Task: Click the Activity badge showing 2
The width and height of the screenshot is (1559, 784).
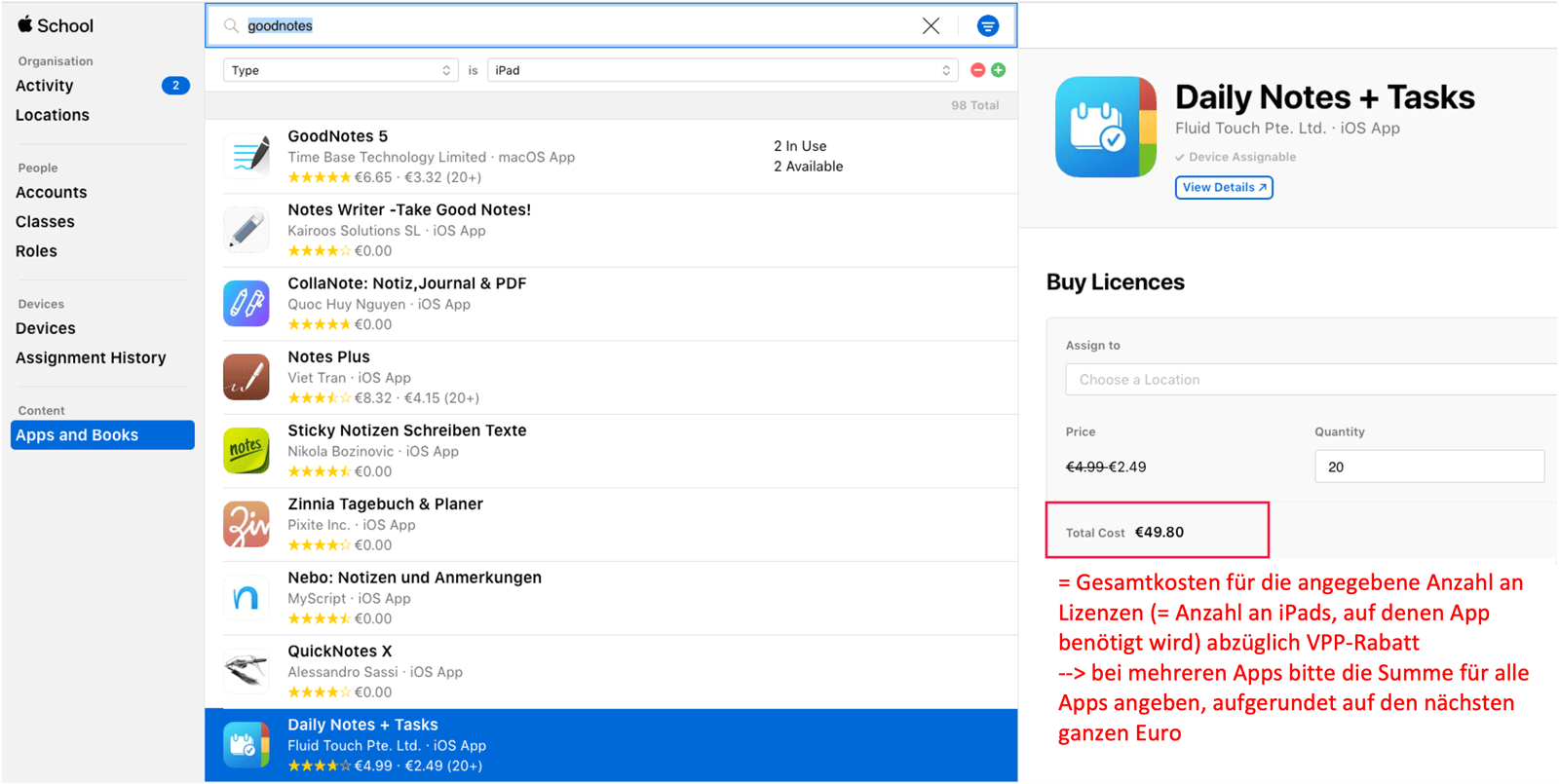Action: coord(175,86)
